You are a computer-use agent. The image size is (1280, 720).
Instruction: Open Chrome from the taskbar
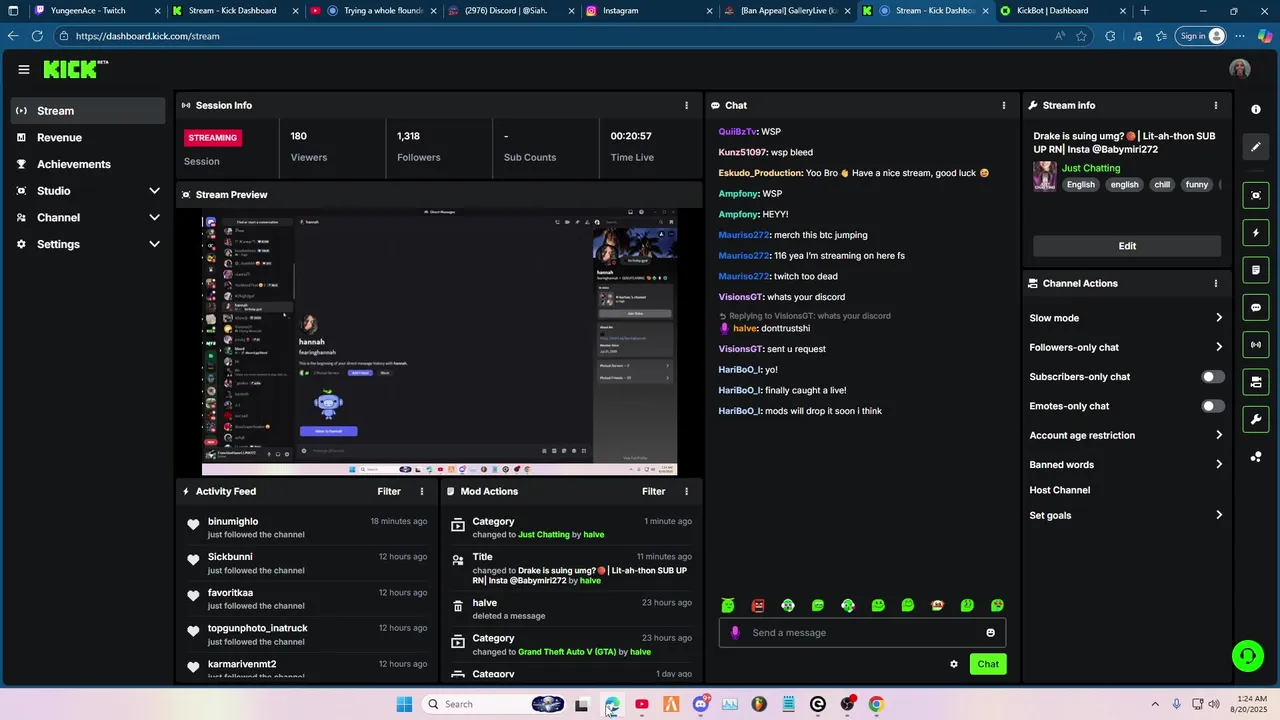pos(876,704)
